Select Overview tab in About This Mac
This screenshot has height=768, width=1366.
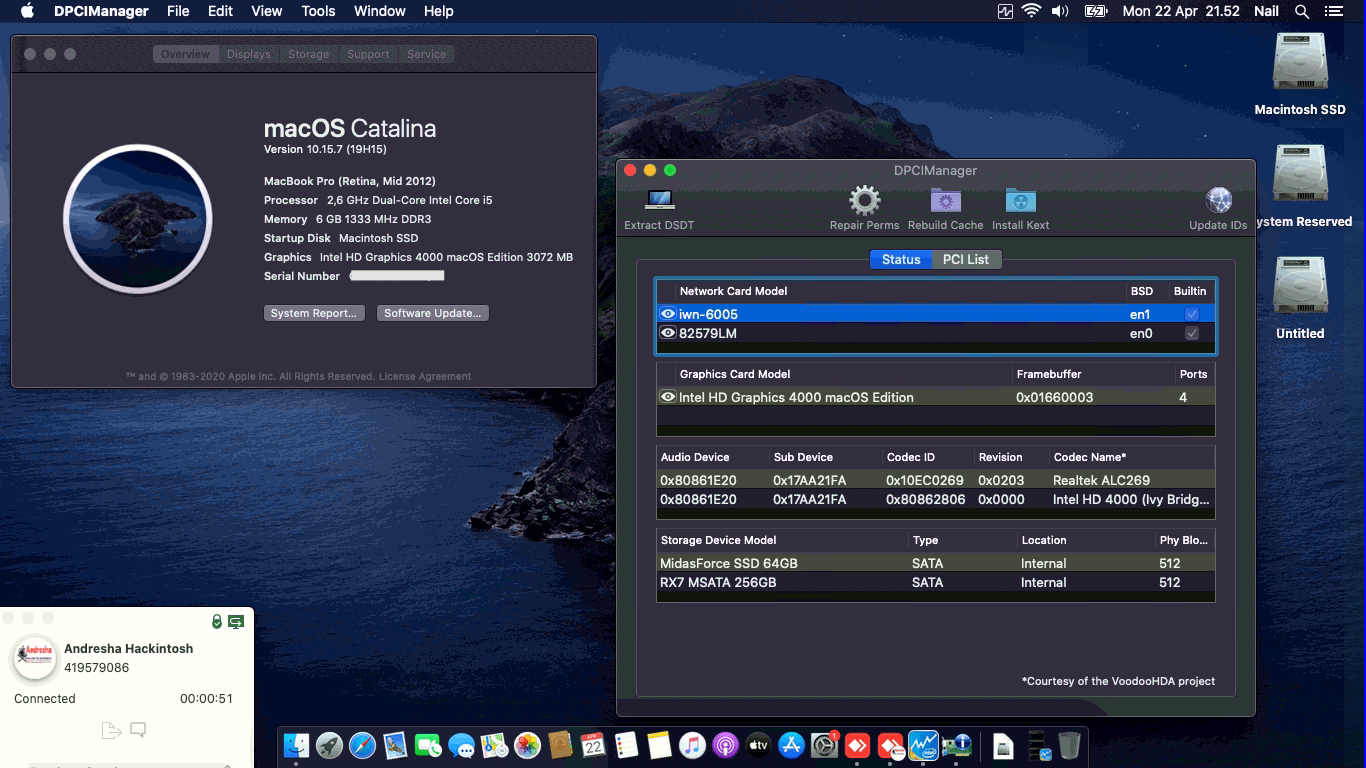pyautogui.click(x=185, y=54)
